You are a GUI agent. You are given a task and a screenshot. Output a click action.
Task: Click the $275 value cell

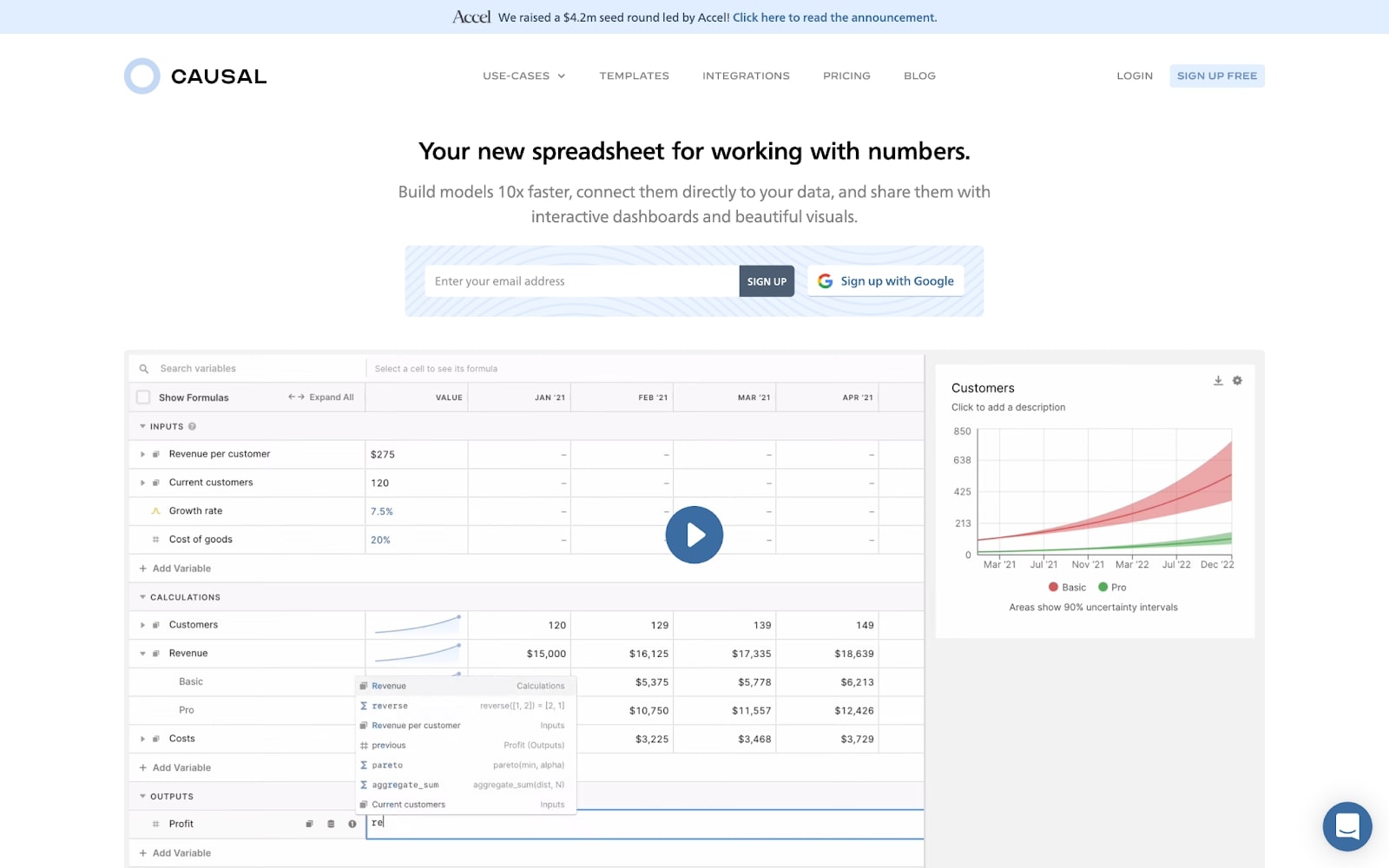pos(417,454)
